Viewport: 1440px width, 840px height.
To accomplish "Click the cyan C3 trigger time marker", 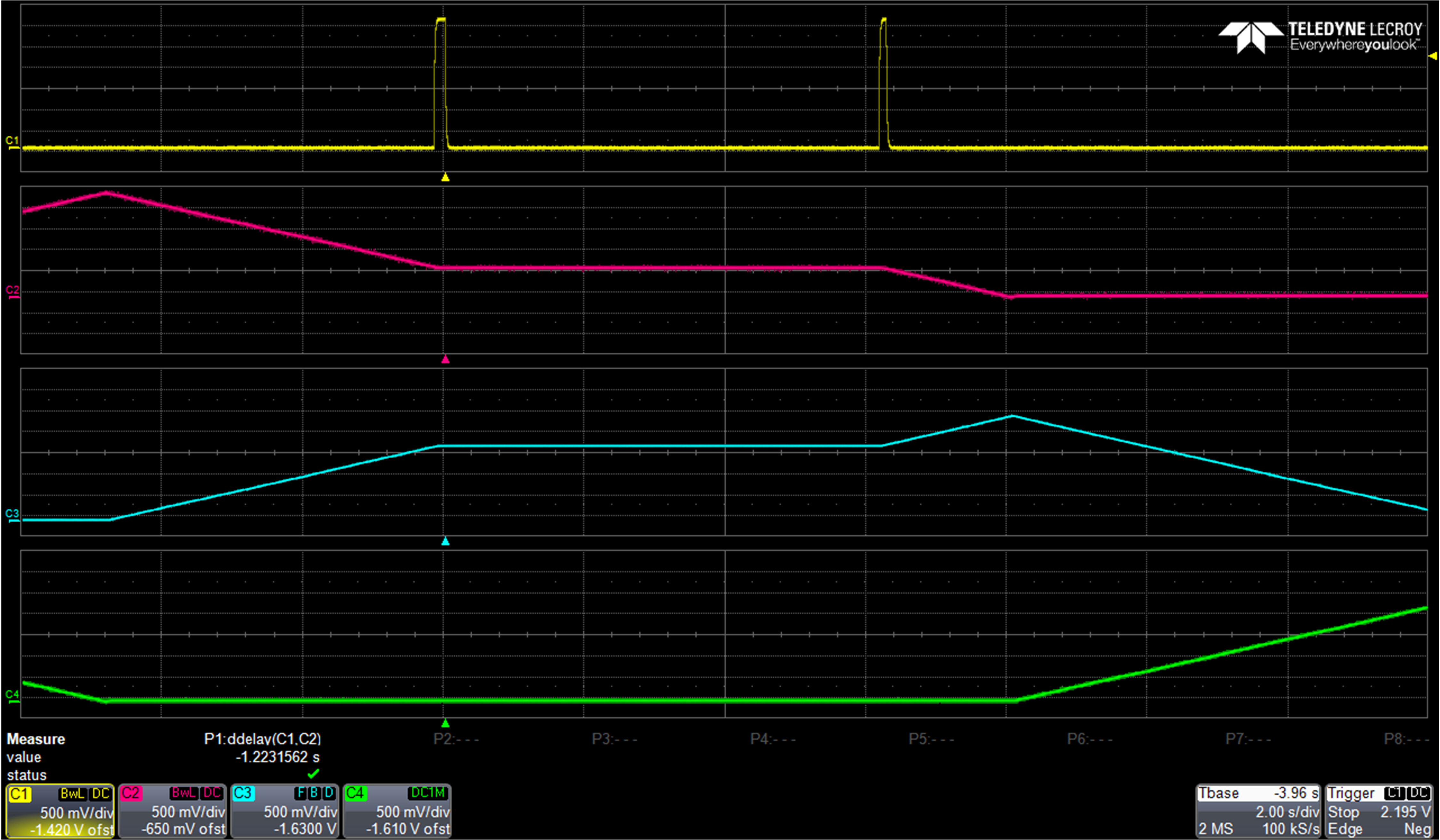I will point(445,541).
